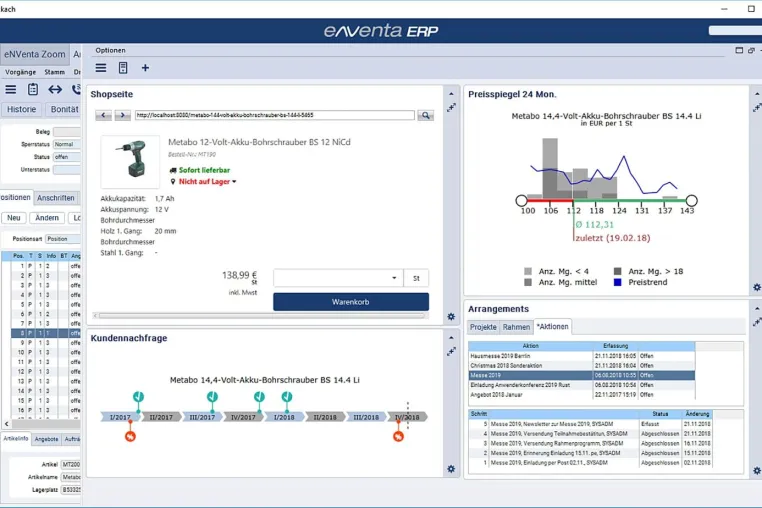Go back in the Shopseite browser
762x508 pixels.
103,115
